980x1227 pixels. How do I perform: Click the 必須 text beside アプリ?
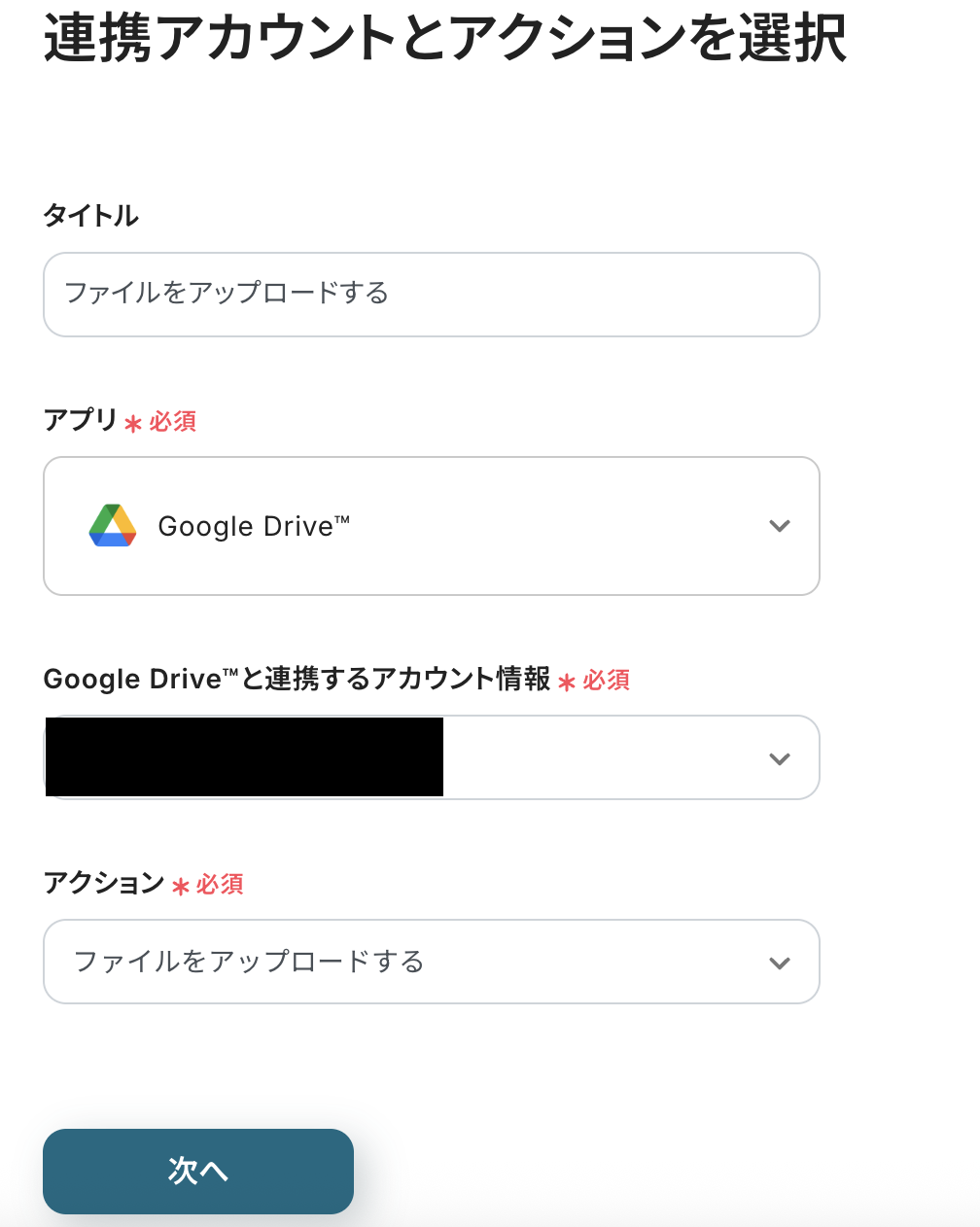click(173, 421)
